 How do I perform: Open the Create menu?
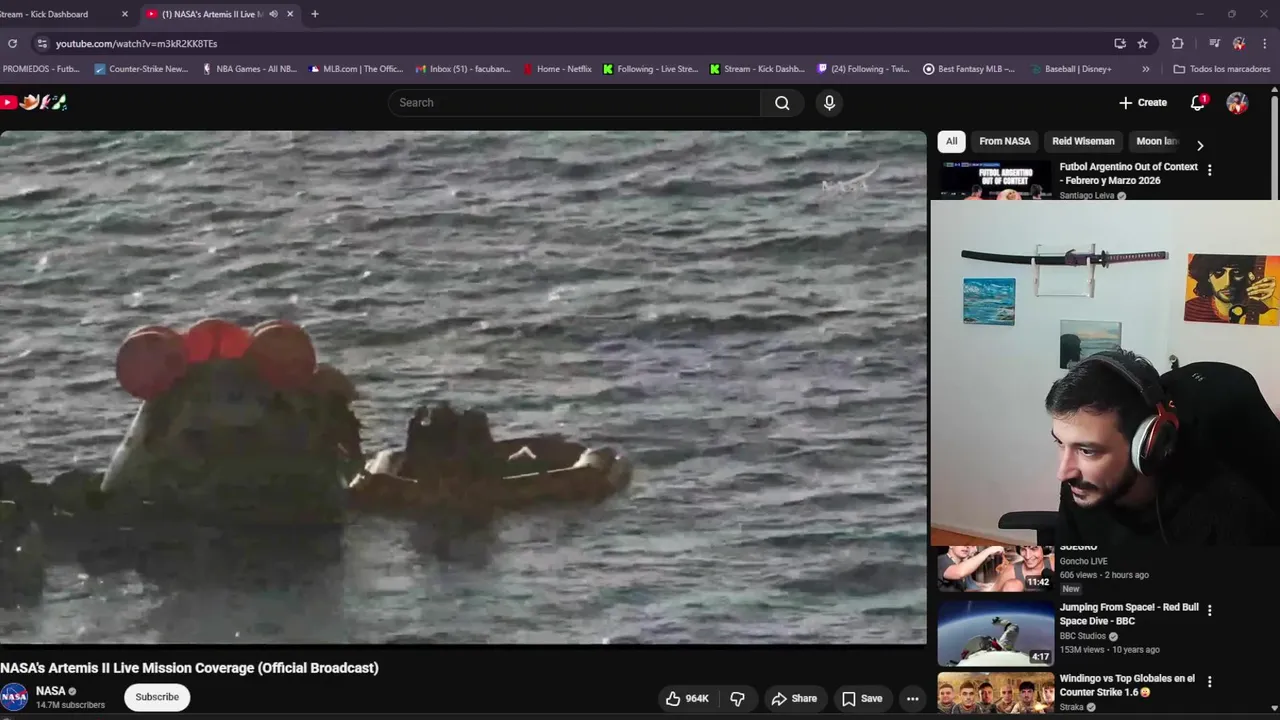tap(1143, 102)
